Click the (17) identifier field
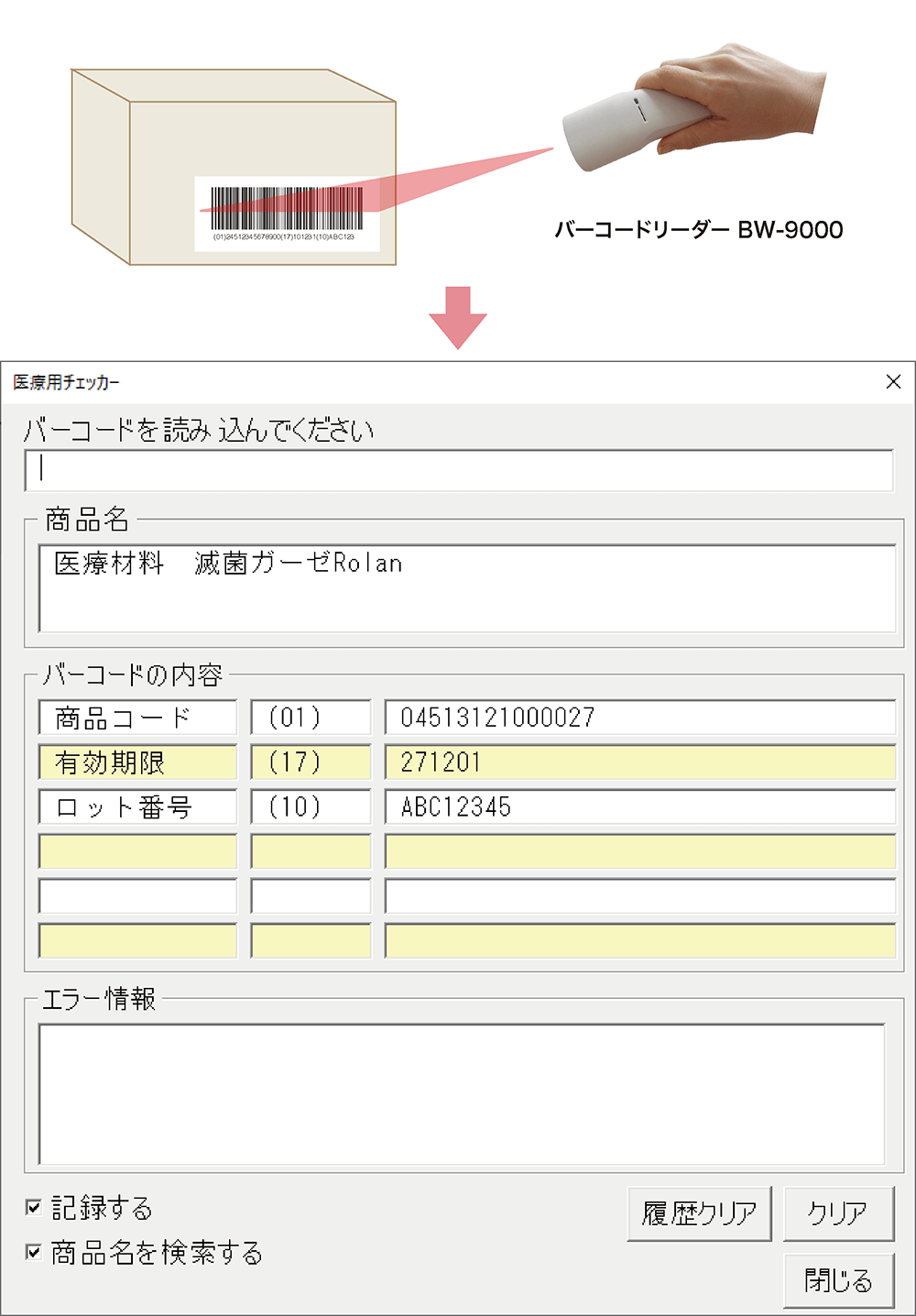This screenshot has width=916, height=1316. click(x=310, y=762)
